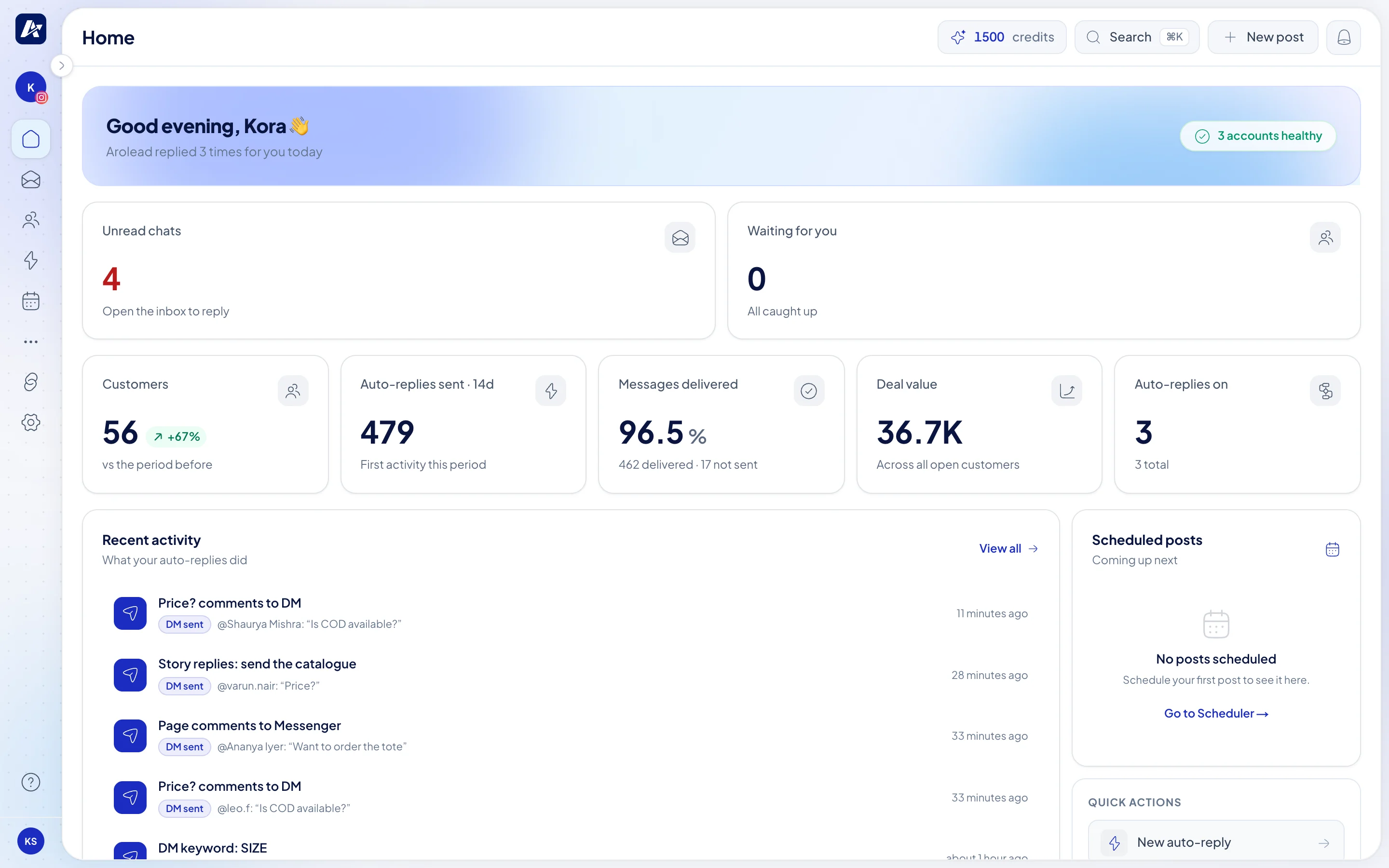Screen dimensions: 1389x868
Task: Open the Customers people icon in sidebar
Action: (31, 220)
